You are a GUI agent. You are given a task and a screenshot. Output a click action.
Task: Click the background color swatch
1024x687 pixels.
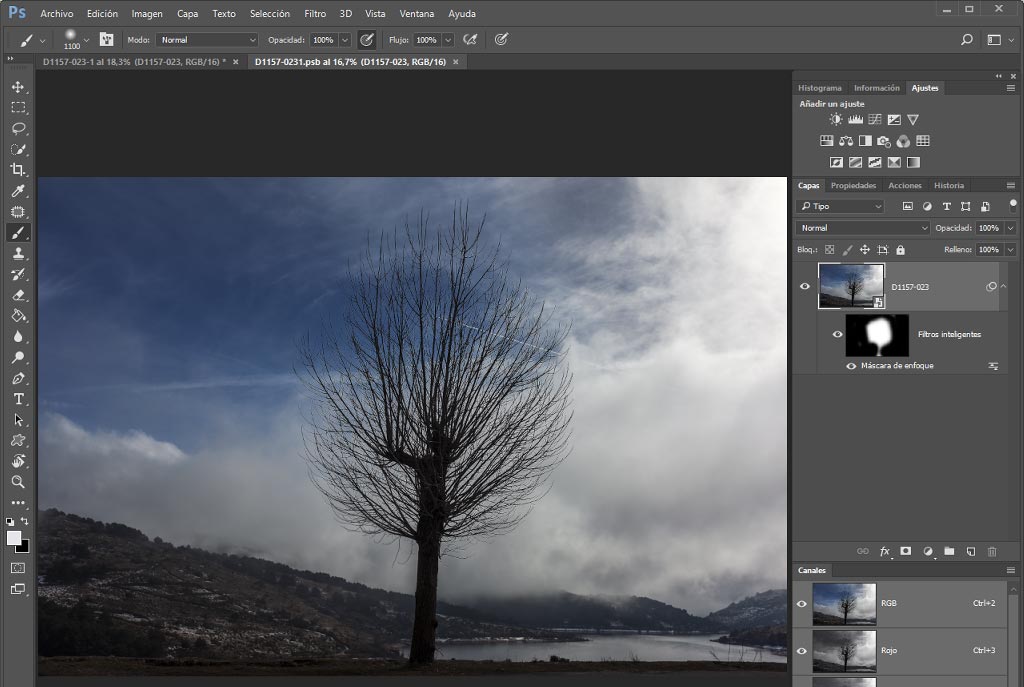(24, 548)
